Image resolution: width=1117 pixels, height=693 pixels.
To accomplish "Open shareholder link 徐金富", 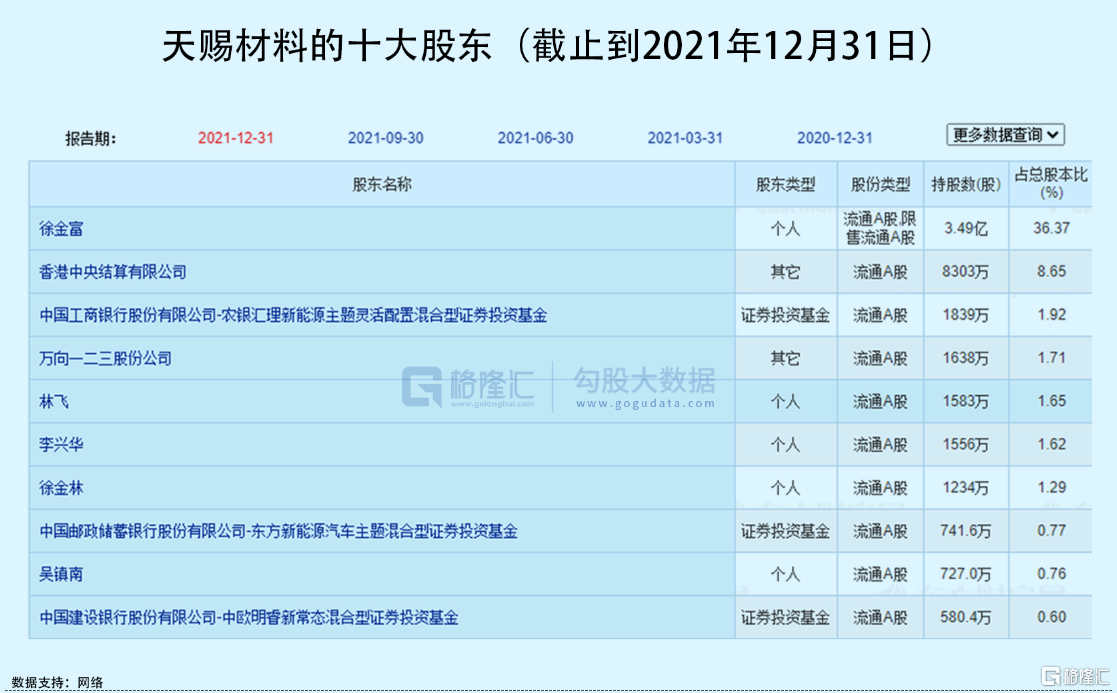I will pos(61,229).
